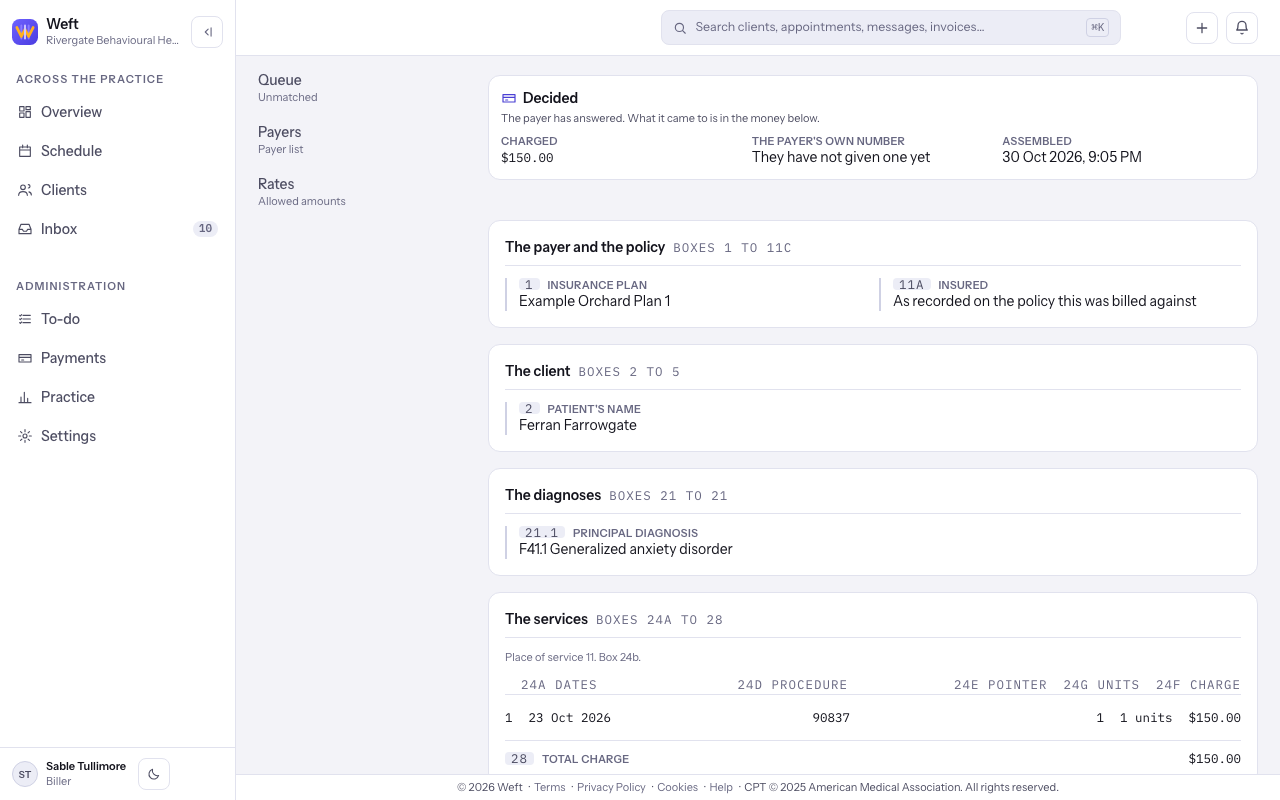Screen dimensions: 1280x800
Task: Click the Settings gear icon
Action: point(25,436)
